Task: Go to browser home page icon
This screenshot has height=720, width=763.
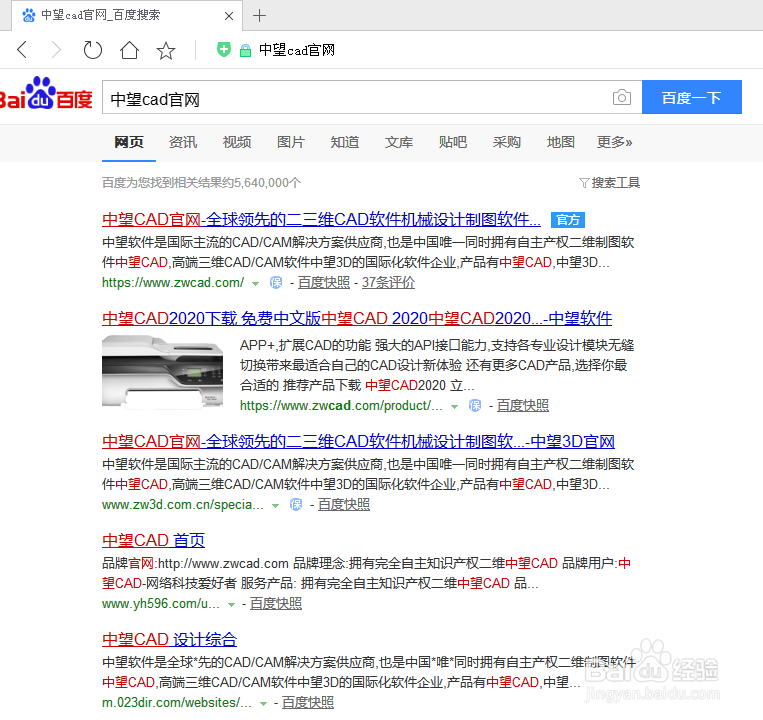Action: pos(129,50)
